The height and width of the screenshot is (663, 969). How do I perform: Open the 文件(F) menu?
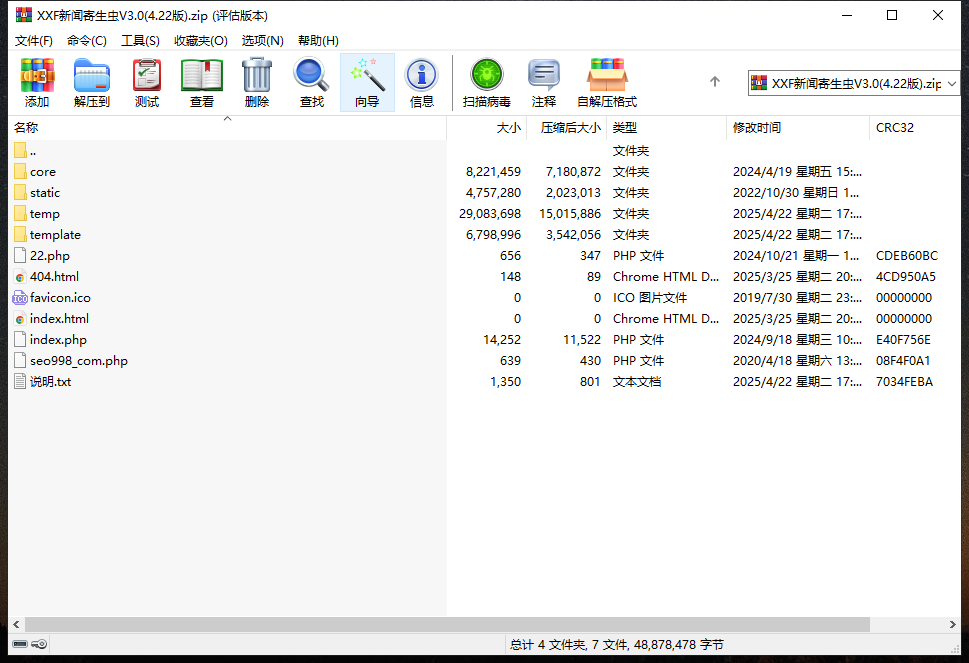tap(34, 41)
